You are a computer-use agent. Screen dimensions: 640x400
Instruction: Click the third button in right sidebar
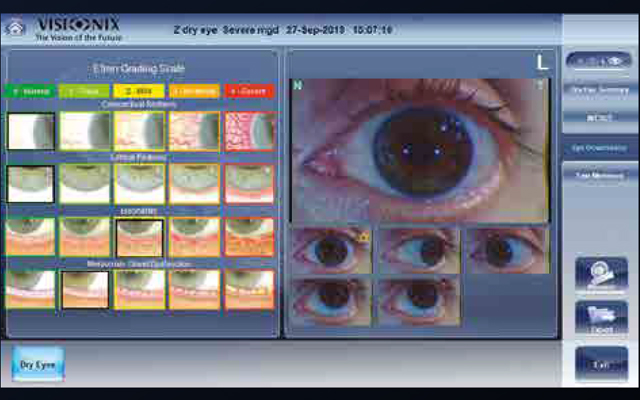coord(599,119)
